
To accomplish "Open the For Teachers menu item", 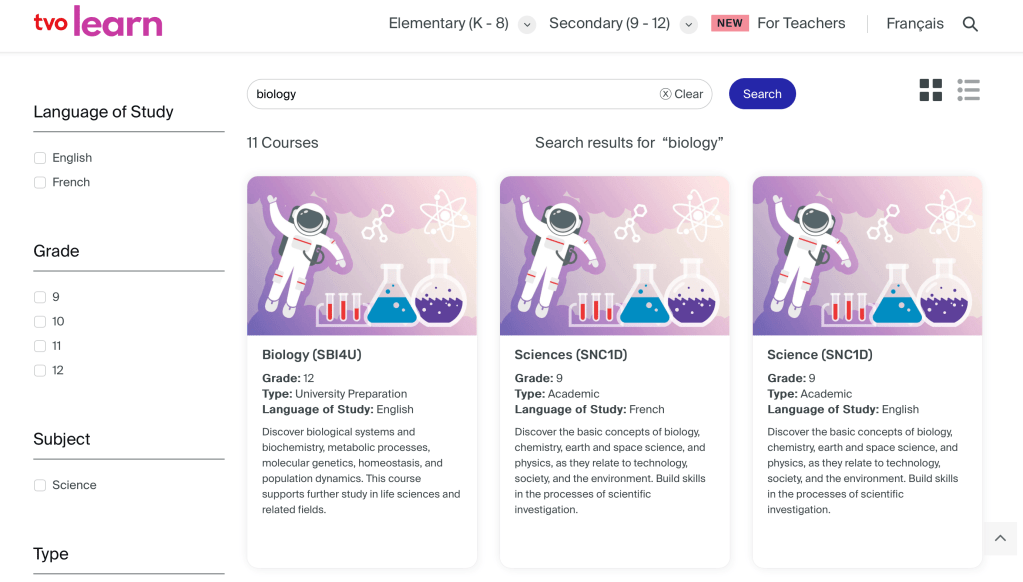I will [800, 23].
